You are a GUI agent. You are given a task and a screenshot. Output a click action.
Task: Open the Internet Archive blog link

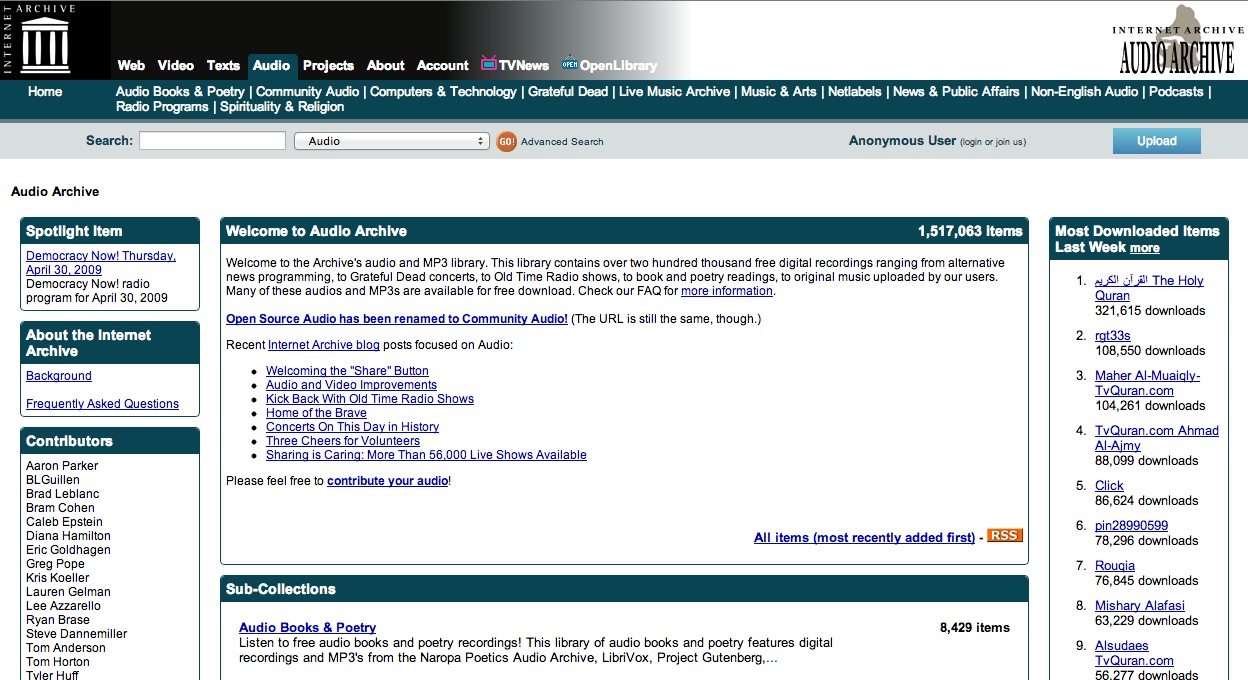pos(324,345)
